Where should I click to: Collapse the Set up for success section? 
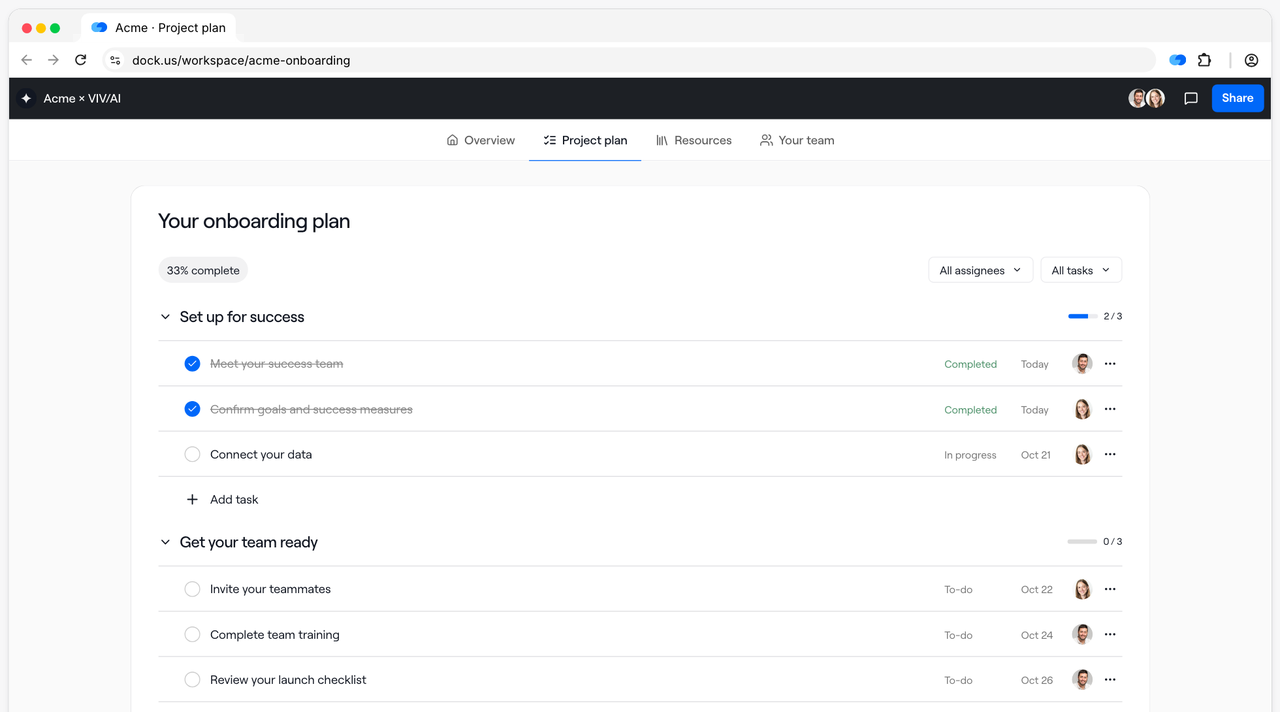(165, 317)
